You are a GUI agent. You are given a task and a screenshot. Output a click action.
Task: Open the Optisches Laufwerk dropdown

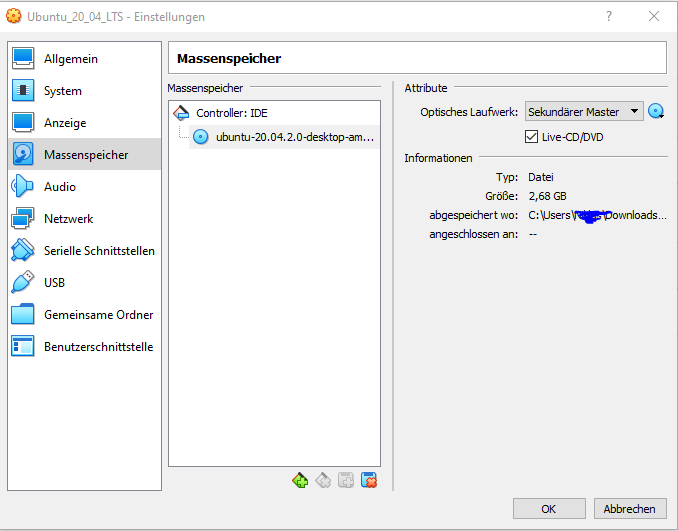(x=584, y=112)
